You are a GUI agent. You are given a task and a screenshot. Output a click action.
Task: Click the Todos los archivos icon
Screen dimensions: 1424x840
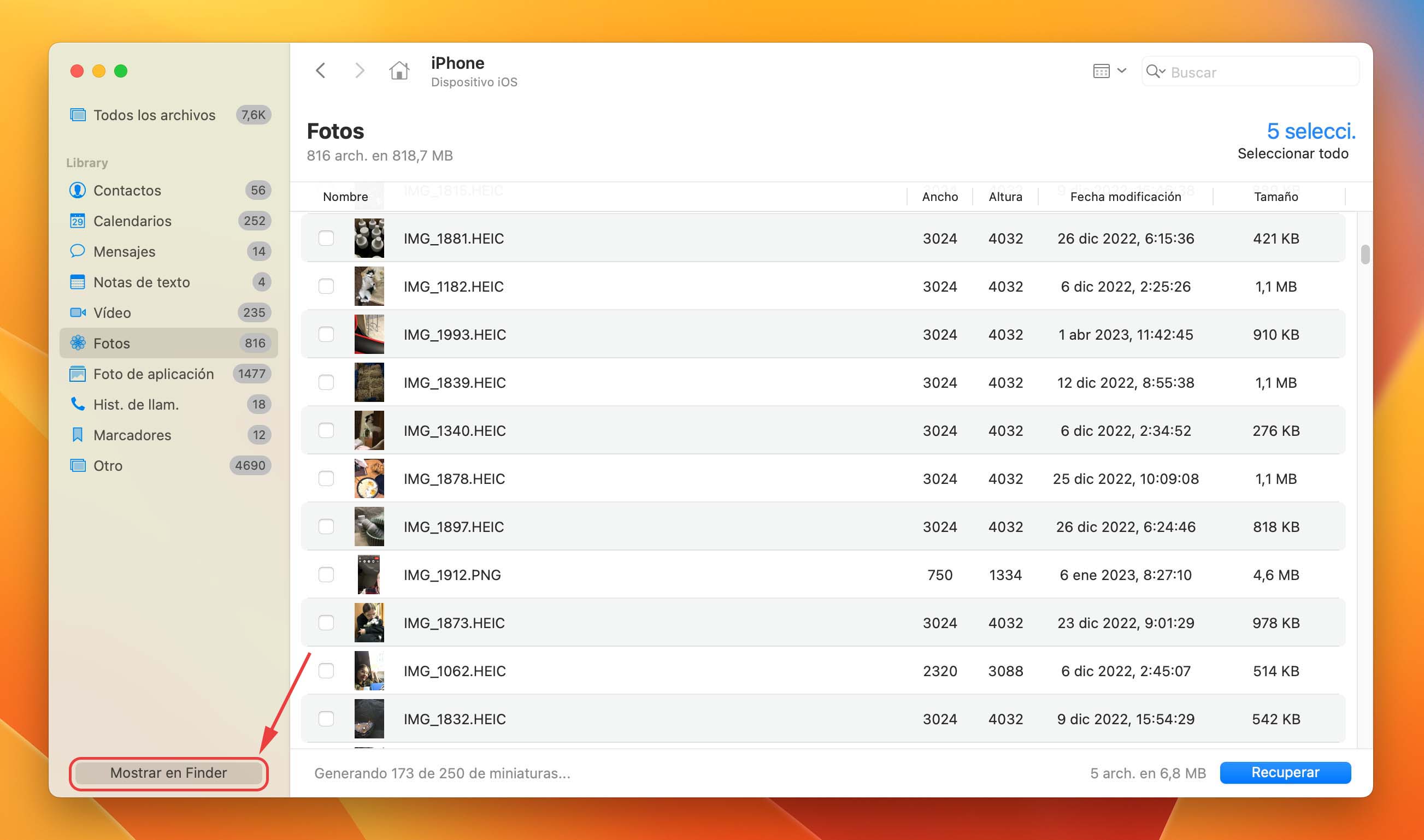pyautogui.click(x=78, y=115)
